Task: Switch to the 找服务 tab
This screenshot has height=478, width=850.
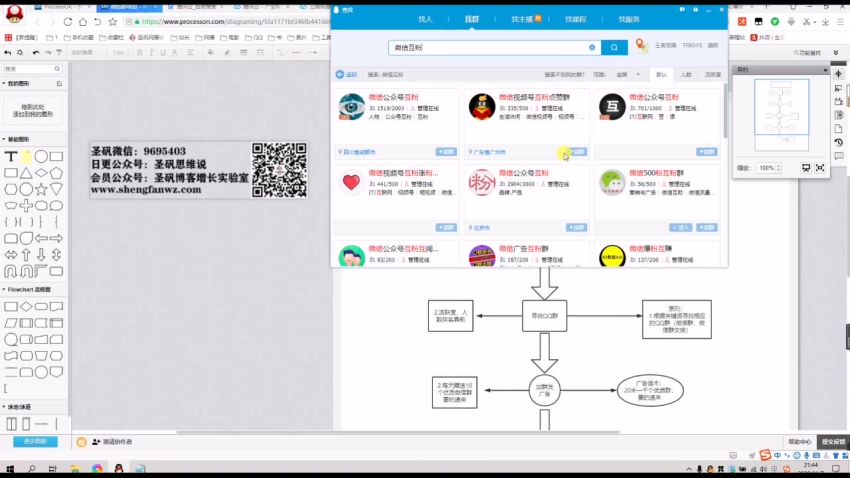Action: click(629, 19)
